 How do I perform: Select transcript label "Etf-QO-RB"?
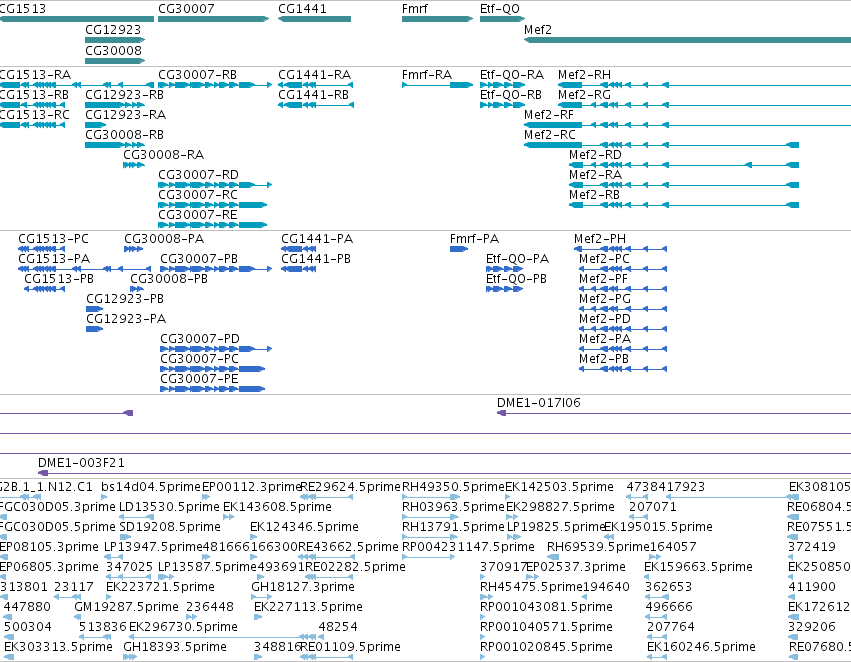(511, 95)
